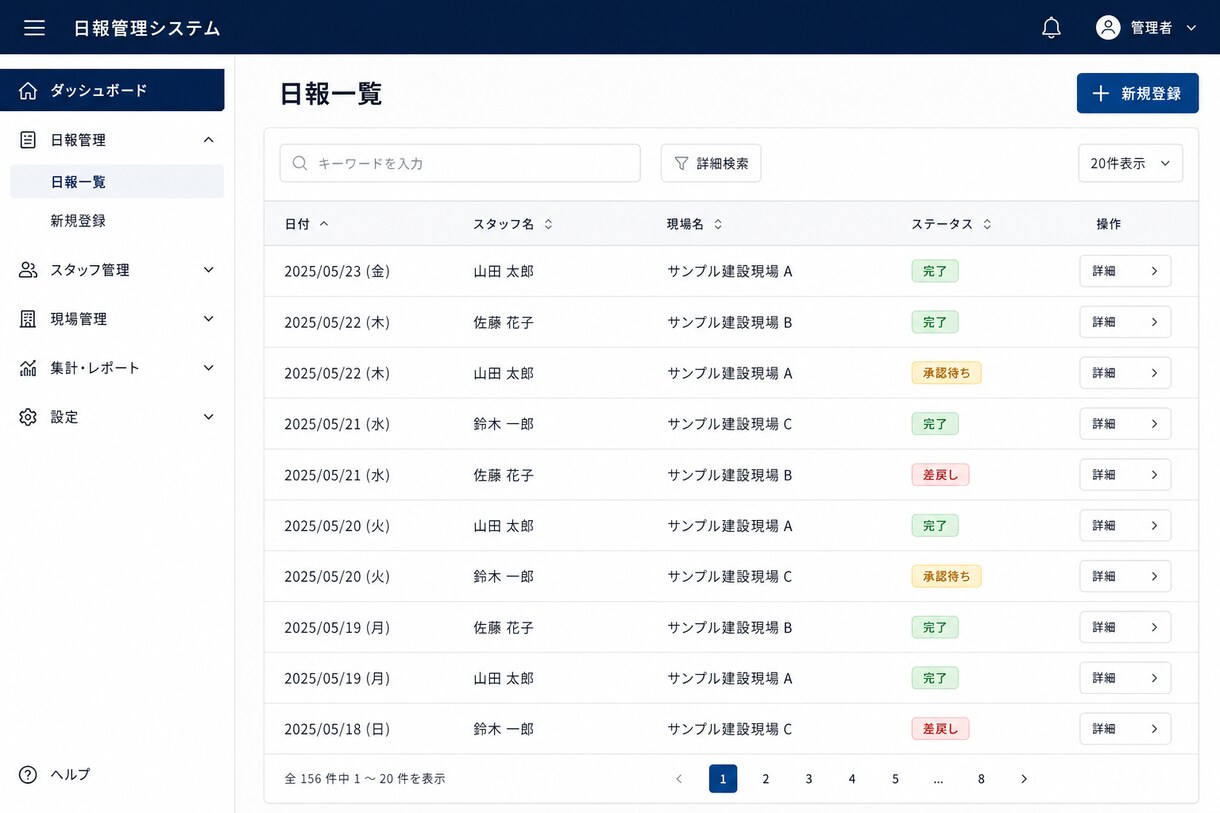Click the funnel icon on 詳細検索
Image resolution: width=1220 pixels, height=813 pixels.
681,163
